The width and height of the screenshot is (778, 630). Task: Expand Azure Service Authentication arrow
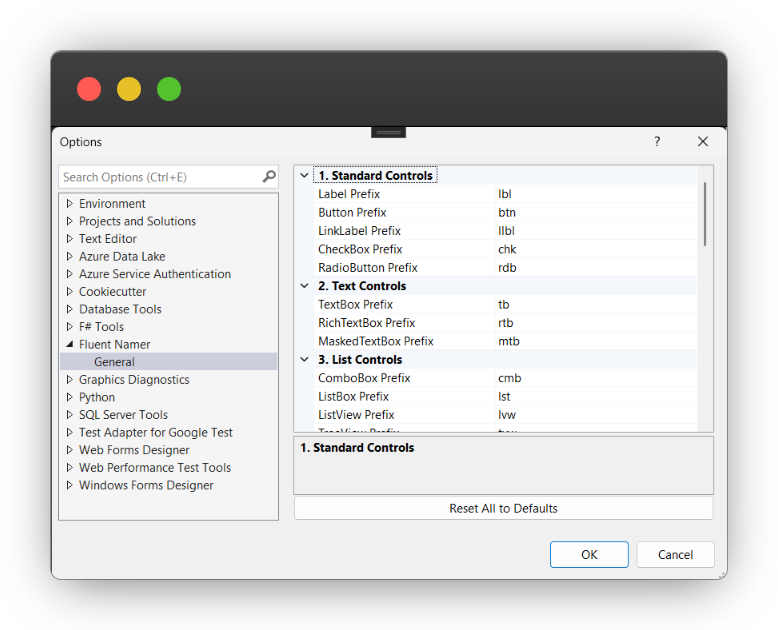pyautogui.click(x=69, y=274)
